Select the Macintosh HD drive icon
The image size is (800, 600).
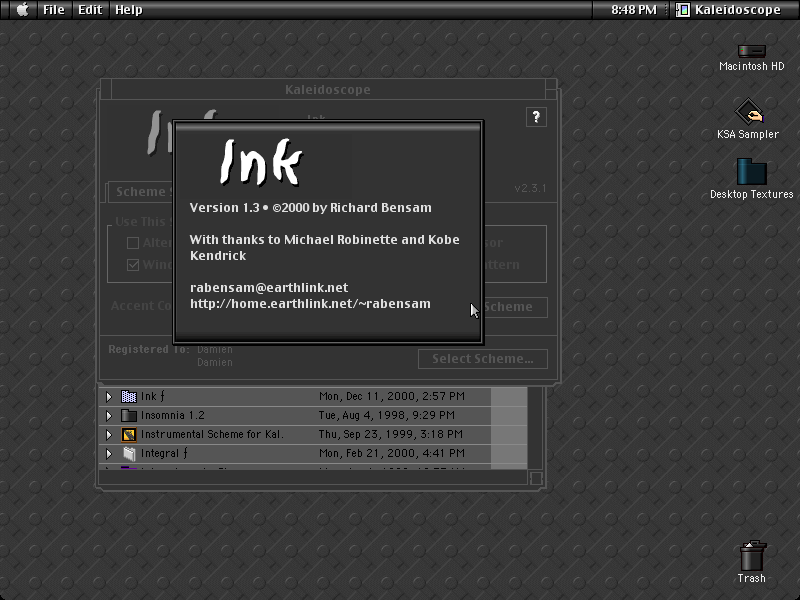point(752,51)
